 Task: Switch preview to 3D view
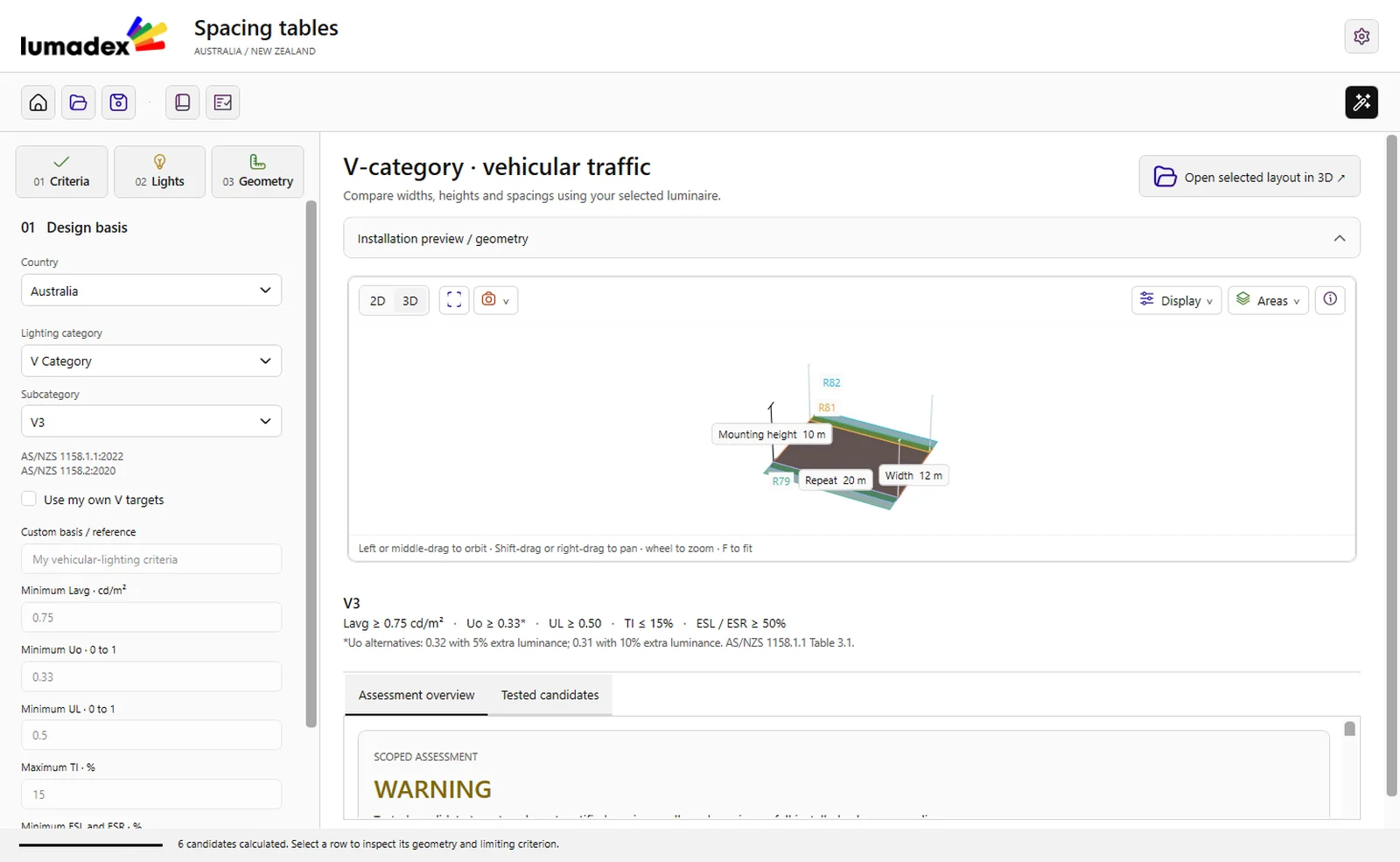(409, 301)
